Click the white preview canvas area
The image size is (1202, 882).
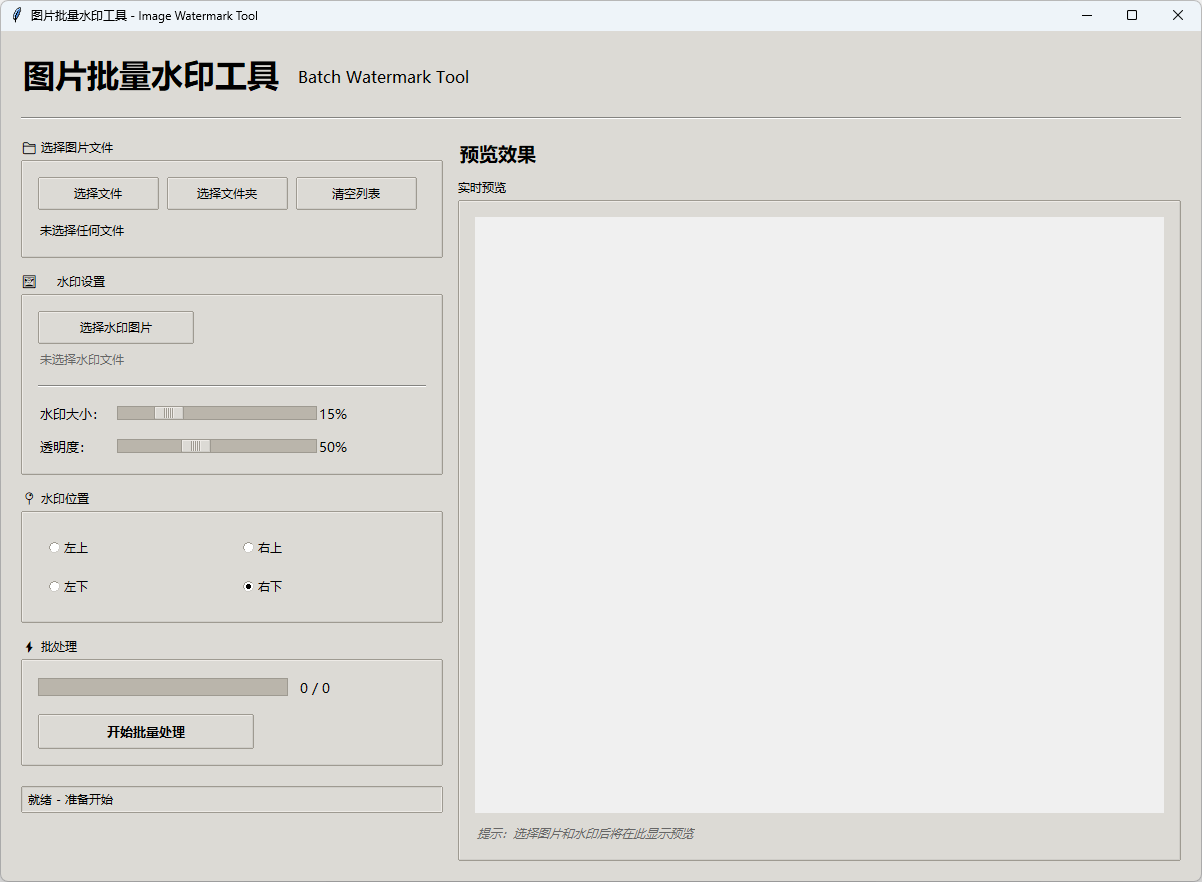coord(819,515)
